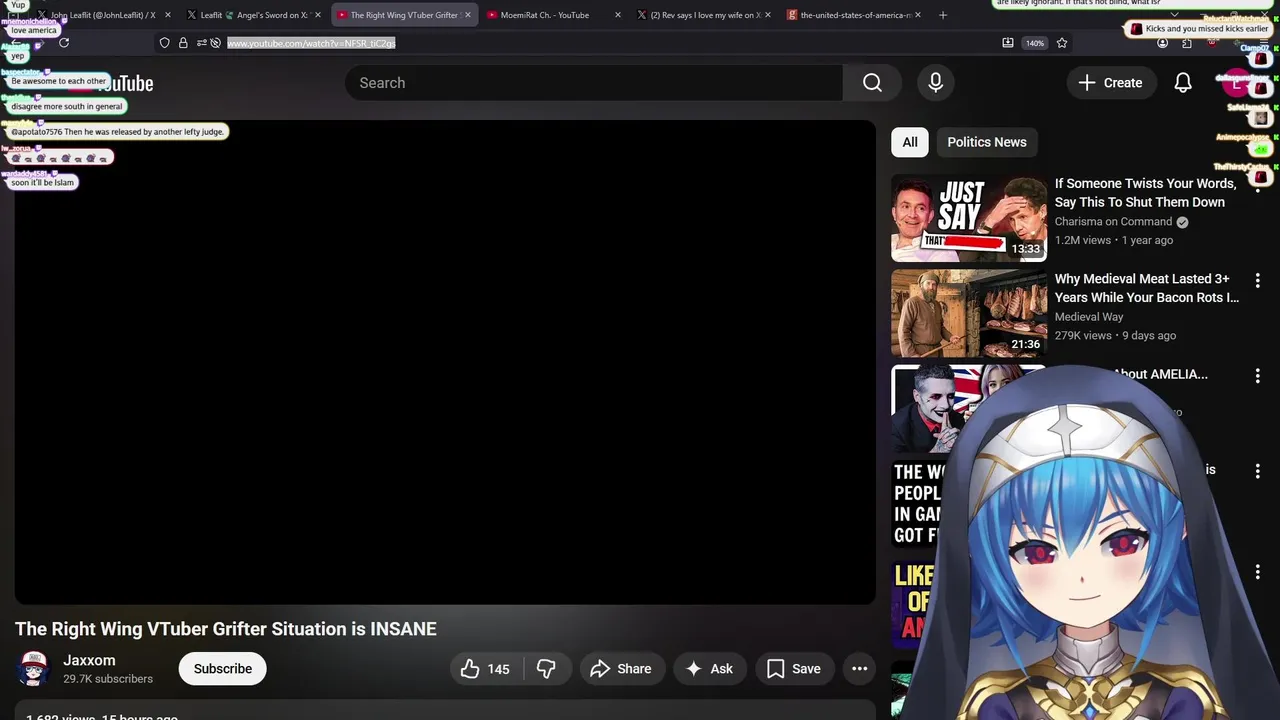This screenshot has width=1280, height=720.
Task: Open 'If Someone Twists Your Words' video title
Action: [1146, 193]
